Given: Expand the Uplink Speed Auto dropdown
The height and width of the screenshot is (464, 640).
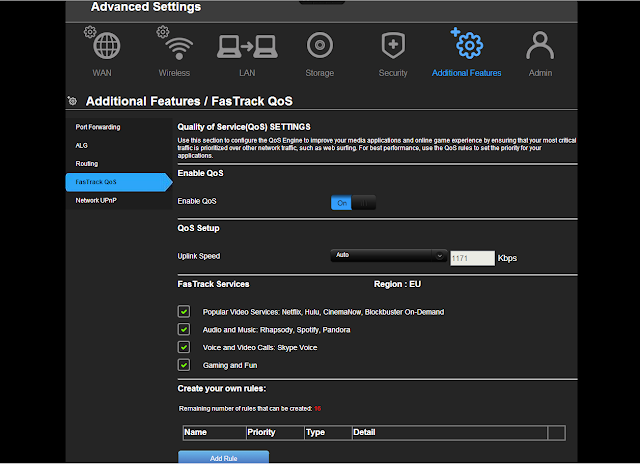Looking at the screenshot, I should pyautogui.click(x=388, y=256).
